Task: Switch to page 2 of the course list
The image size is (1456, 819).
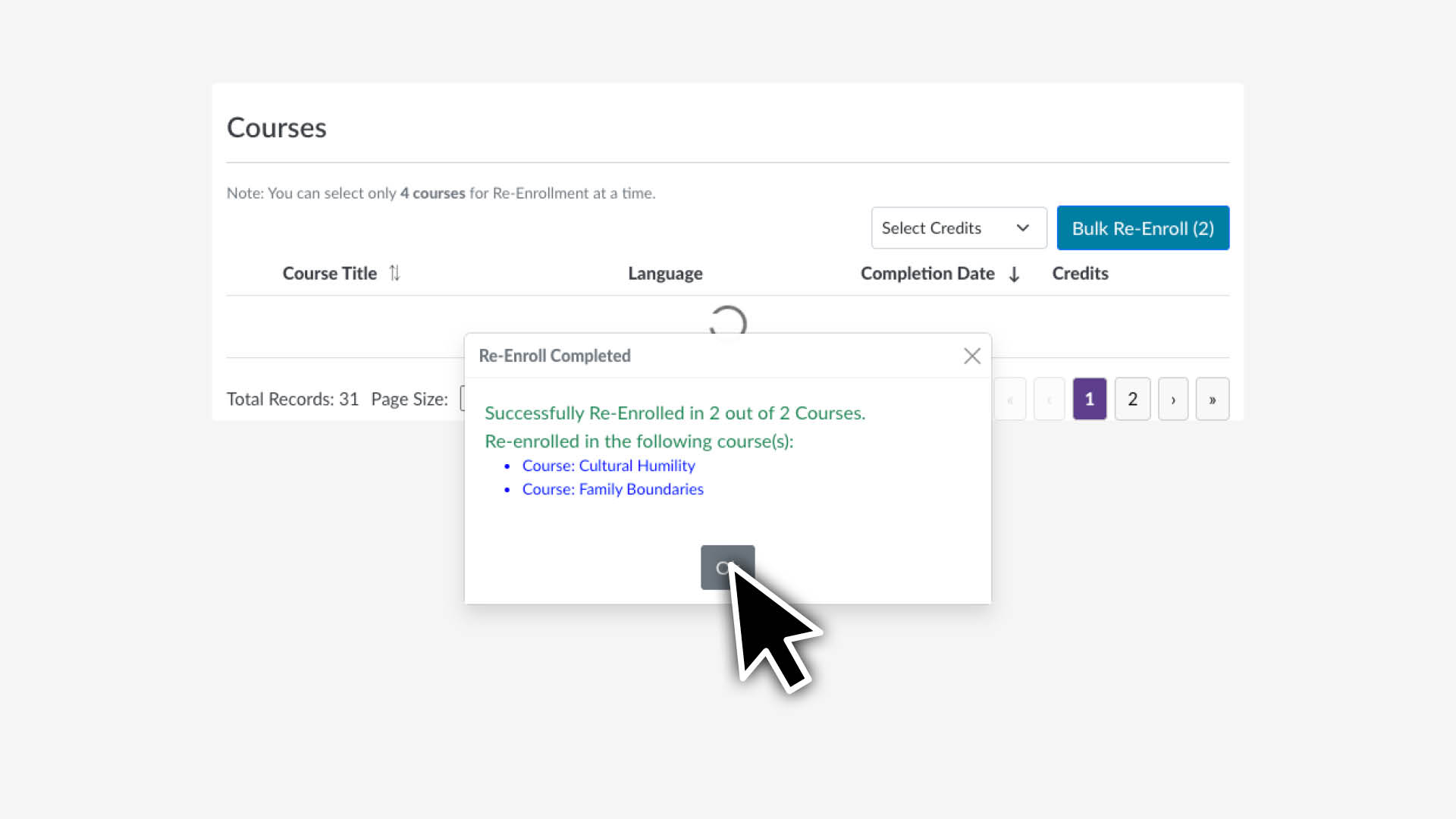Action: (x=1132, y=399)
